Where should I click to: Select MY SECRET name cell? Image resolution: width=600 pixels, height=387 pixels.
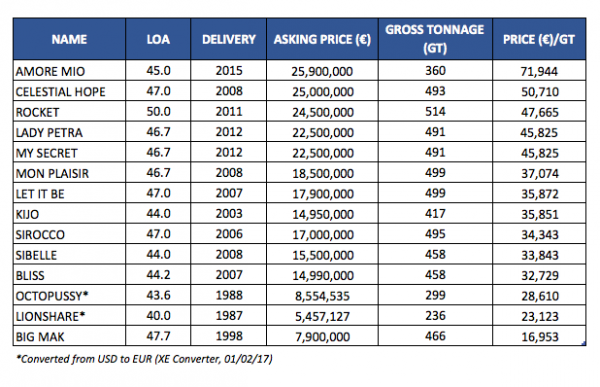(69, 153)
